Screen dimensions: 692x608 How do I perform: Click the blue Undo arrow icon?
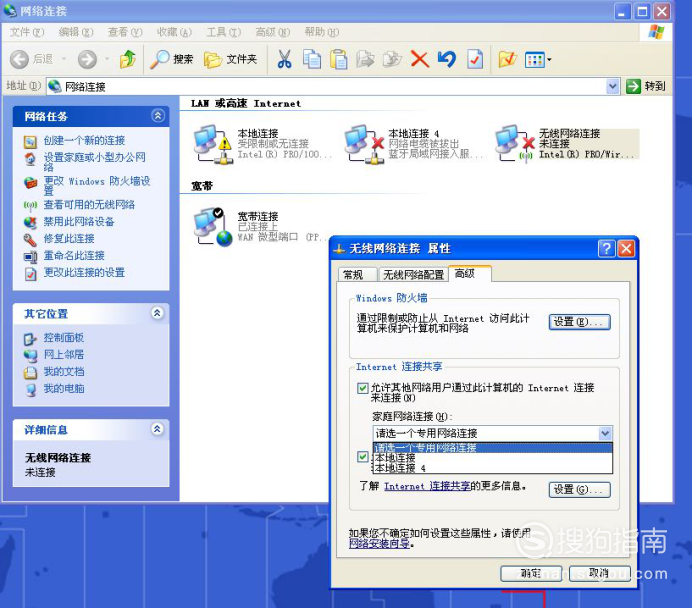pos(447,59)
